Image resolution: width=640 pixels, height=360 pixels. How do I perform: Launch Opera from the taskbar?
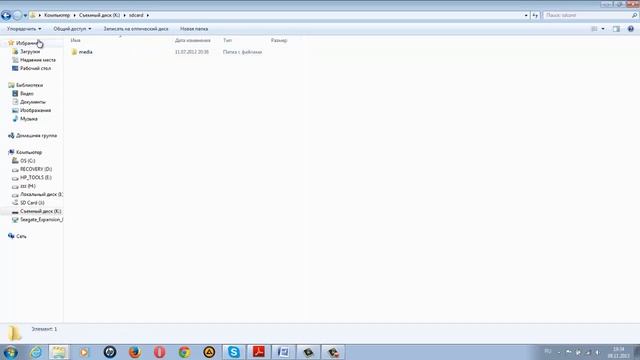point(160,352)
